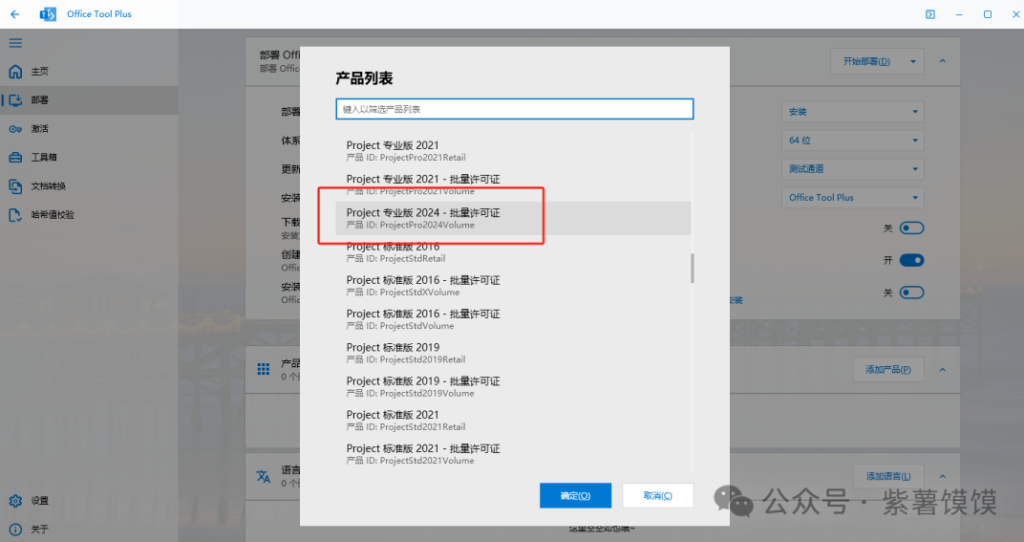Disable the switch labeled 开

coord(911,260)
